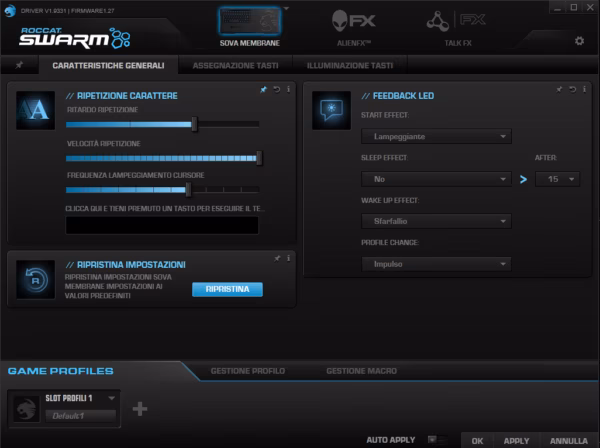Open the Game Profiles tab
Viewport: 600px width, 448px height.
[x=60, y=371]
